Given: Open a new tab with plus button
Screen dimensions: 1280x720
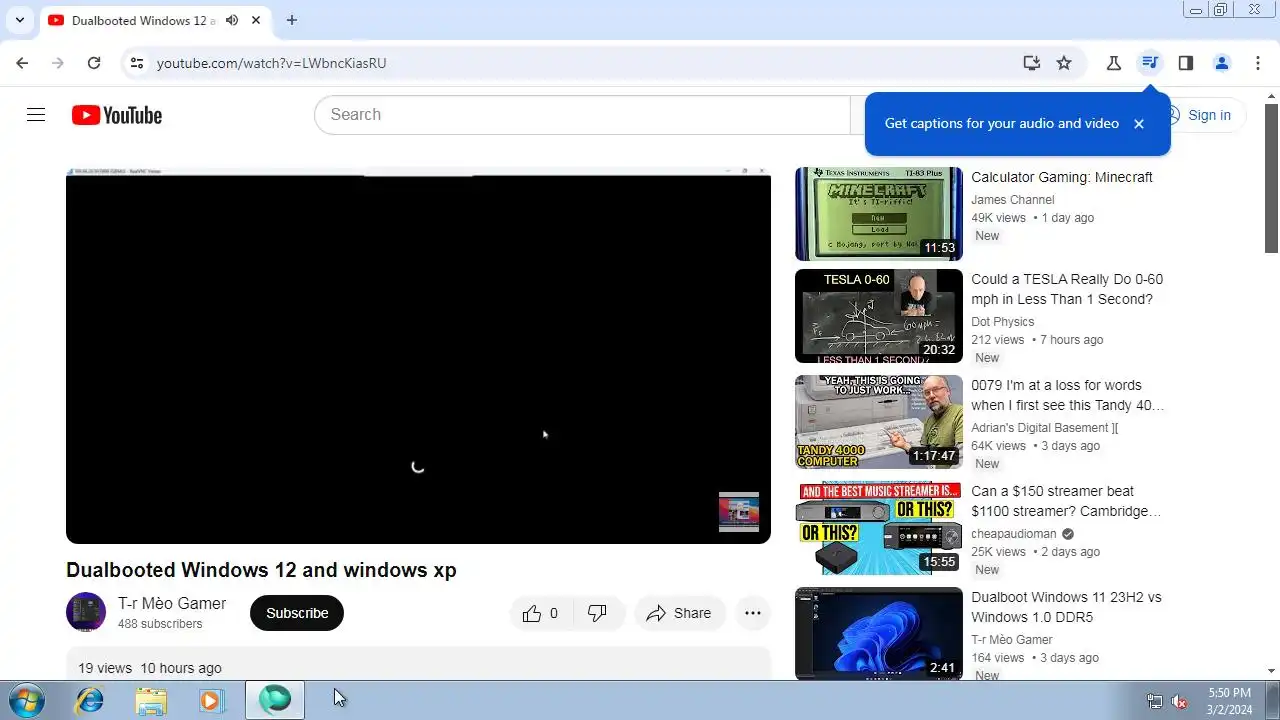Looking at the screenshot, I should [291, 20].
